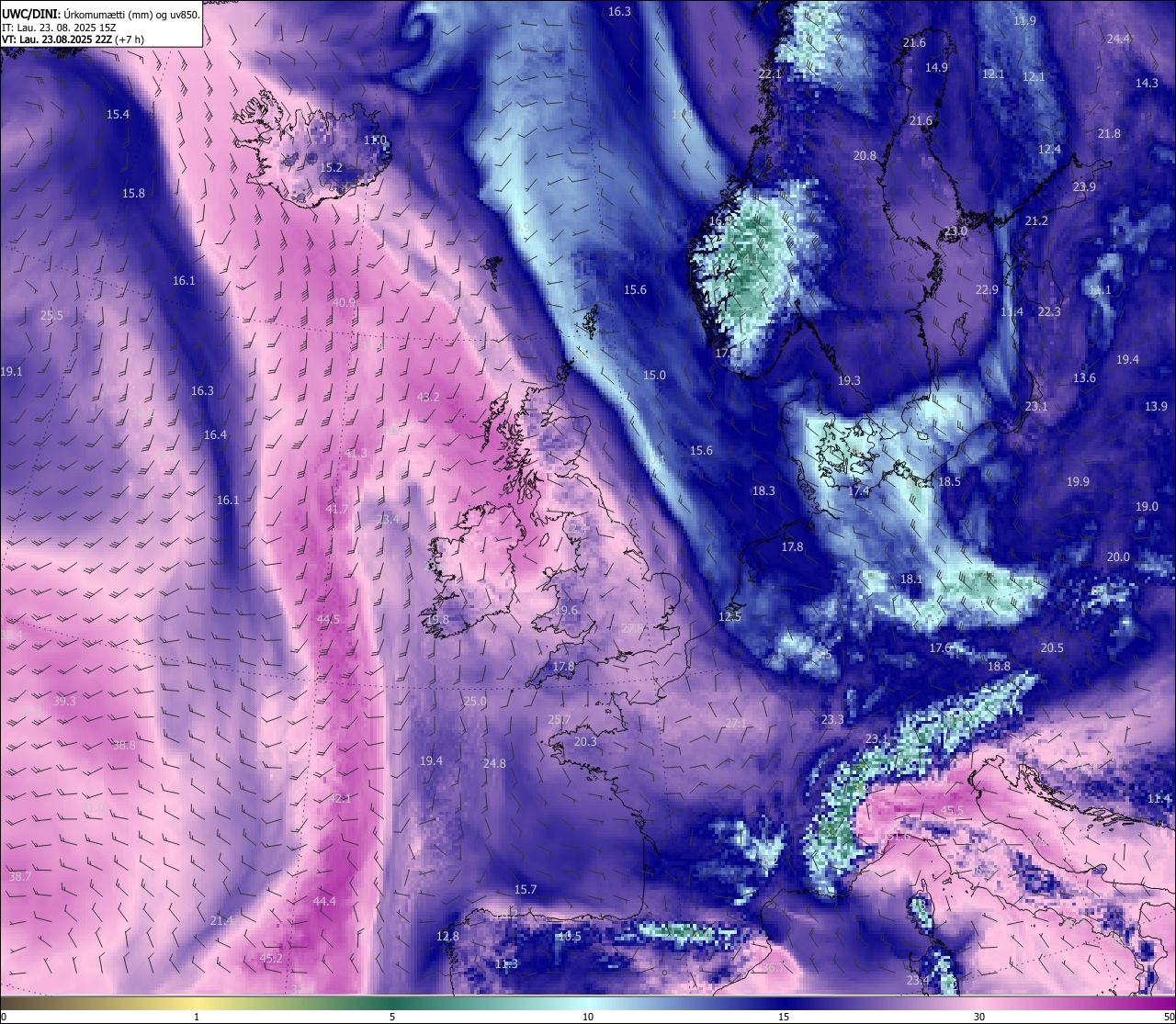The image size is (1176, 1024).
Task: Click the 18.8 value label
Action: coord(999,667)
